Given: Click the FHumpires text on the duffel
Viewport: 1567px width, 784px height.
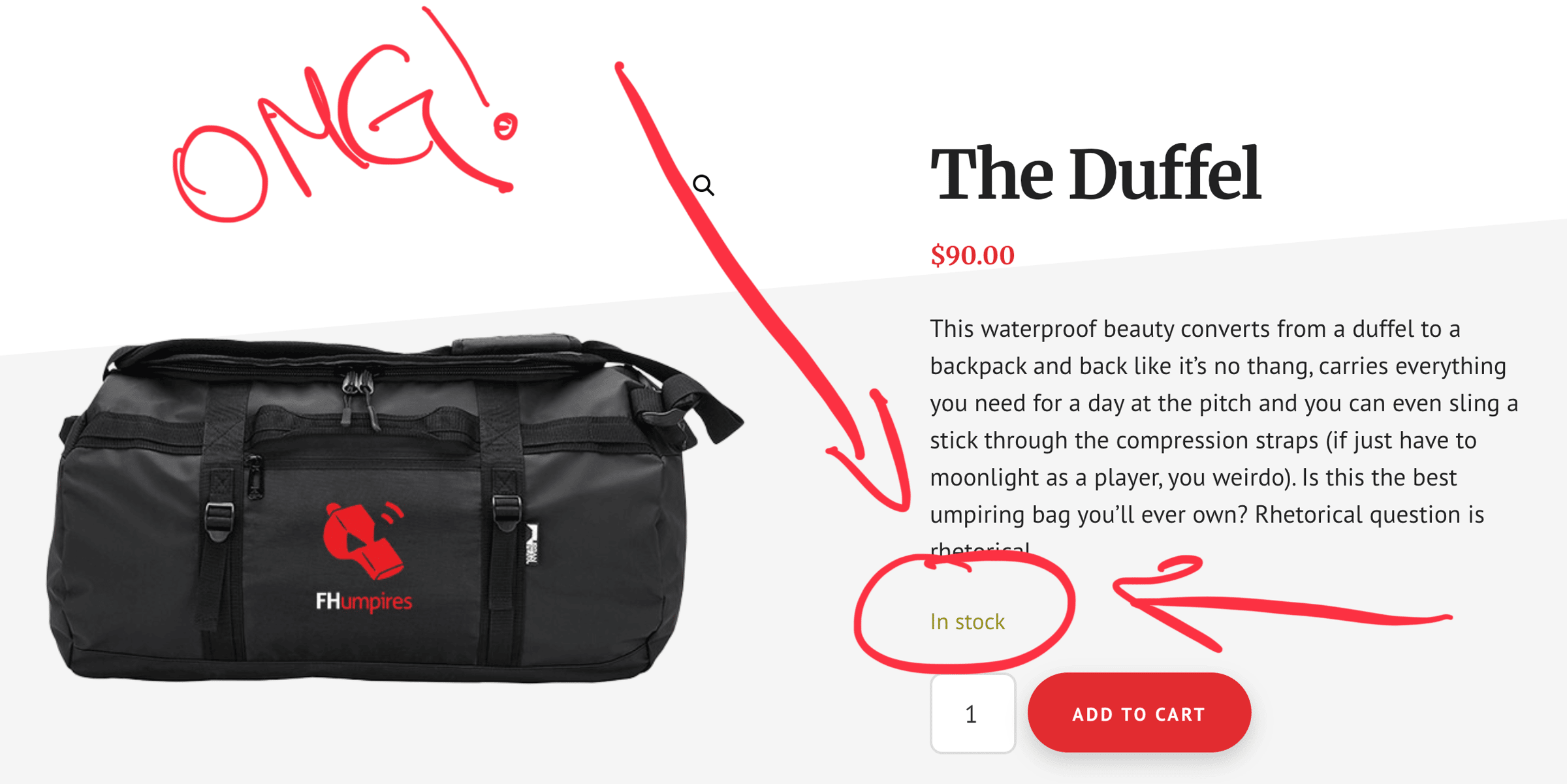Looking at the screenshot, I should (x=364, y=601).
